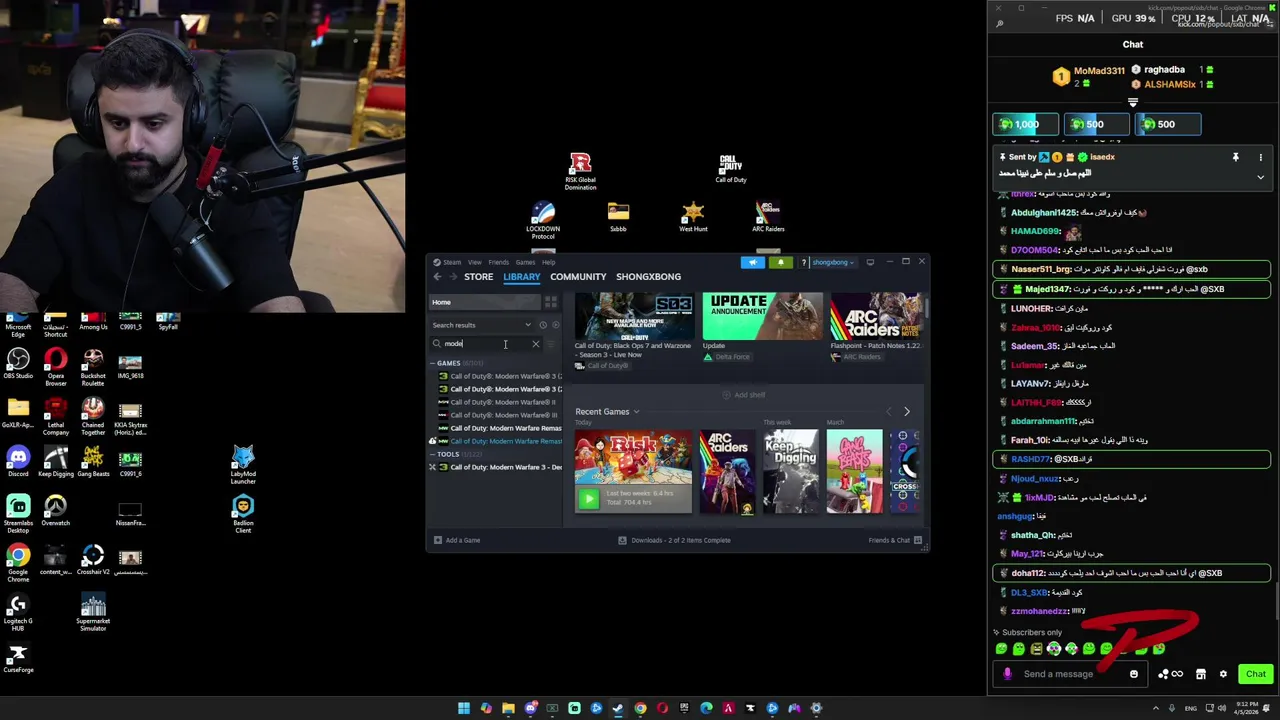Open pinned message three-dot menu

(x=1260, y=157)
